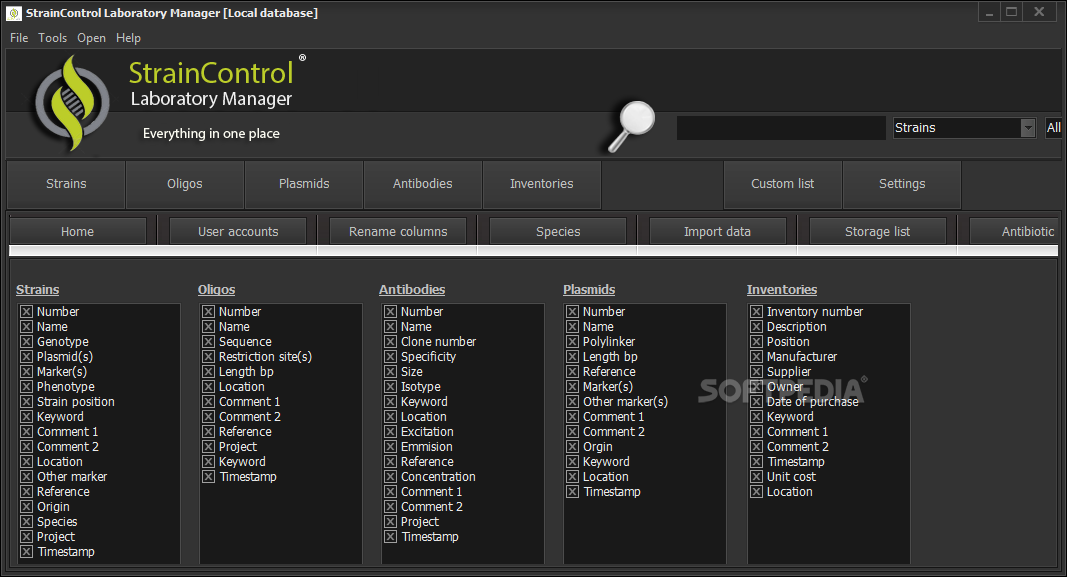Go to the Antibodies tab

pyautogui.click(x=423, y=184)
